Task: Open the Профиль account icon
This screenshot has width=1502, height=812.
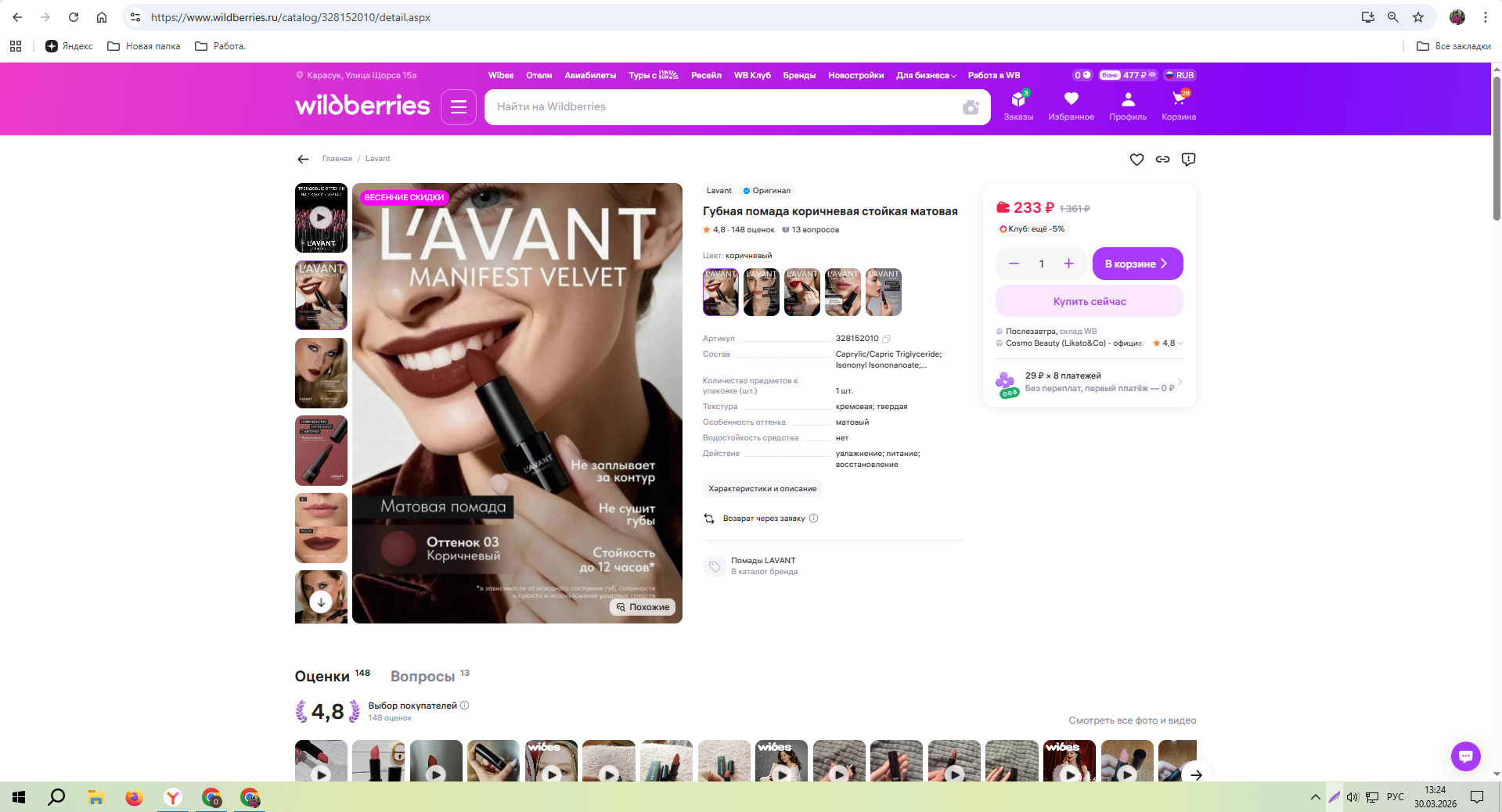Action: (1128, 106)
